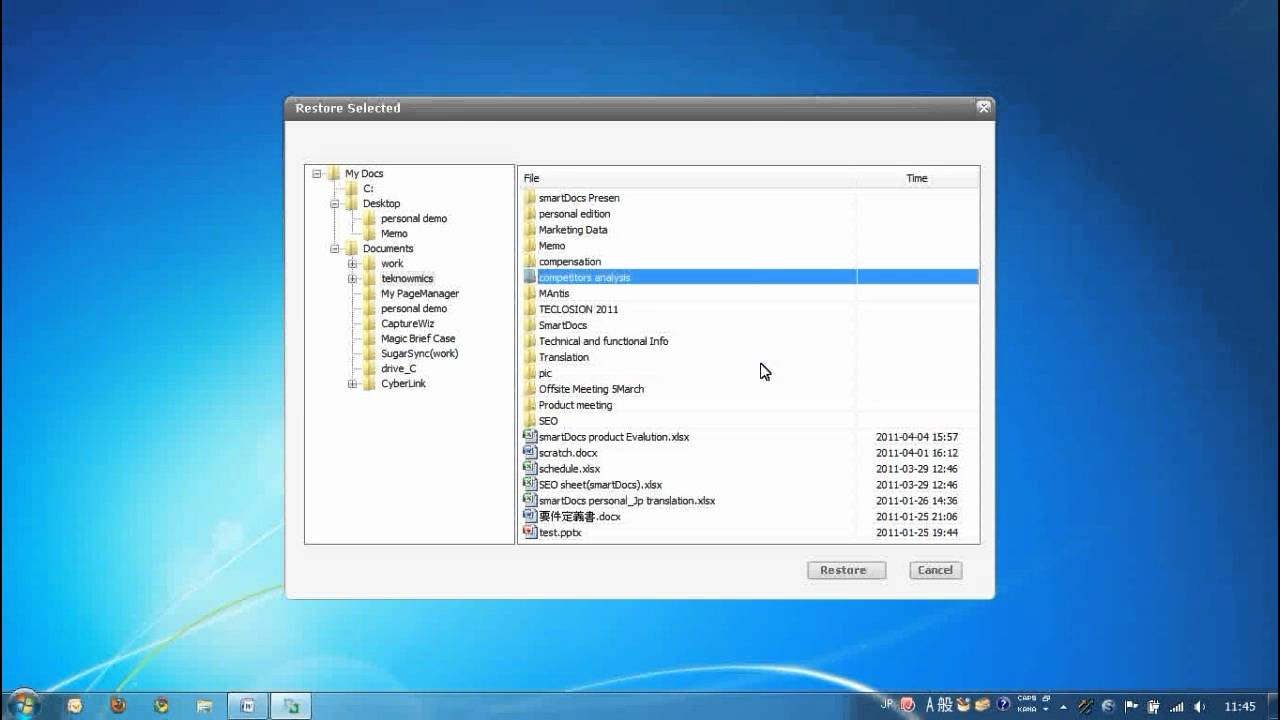Select the C: drive in tree
This screenshot has height=720, width=1280.
(x=368, y=188)
